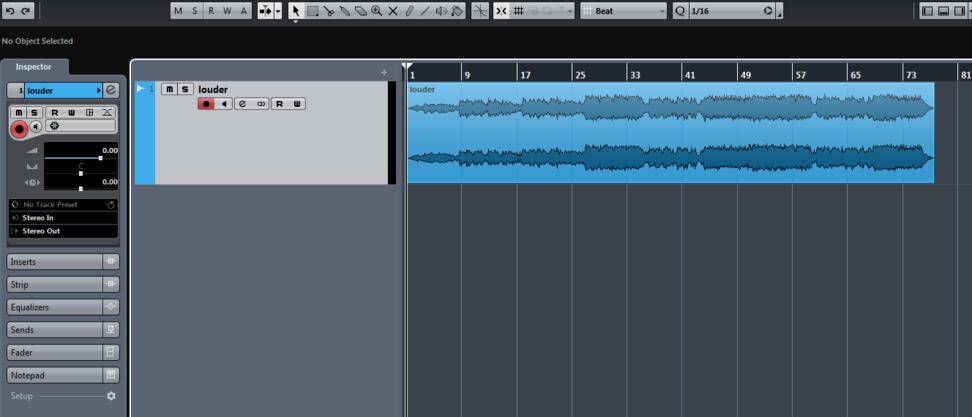Click the Undo arrow in the toolbar
Viewport: 972px width, 417px height.
pos(10,10)
